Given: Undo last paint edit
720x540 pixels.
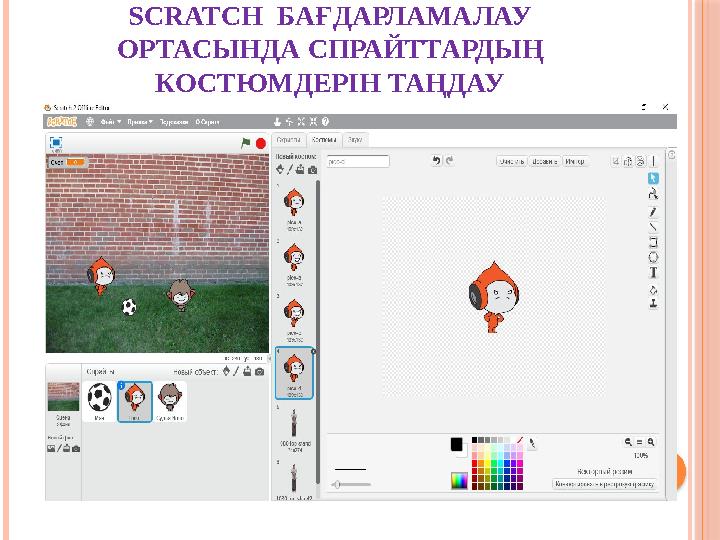Looking at the screenshot, I should coord(436,160).
